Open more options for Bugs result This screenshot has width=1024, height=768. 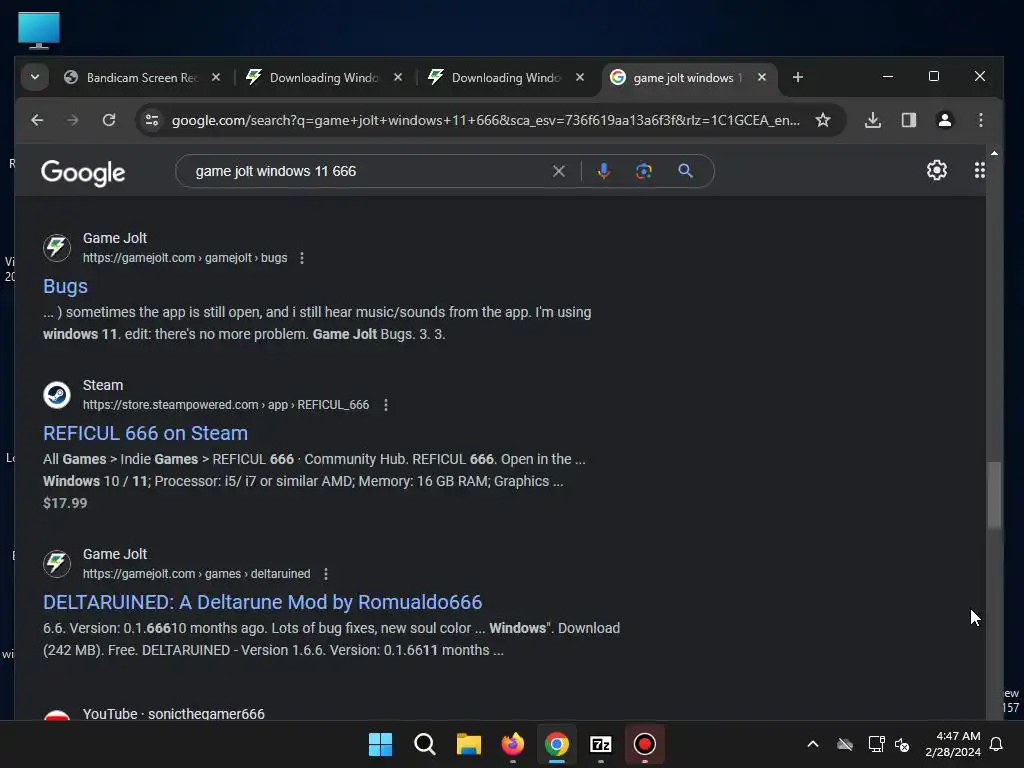(302, 258)
